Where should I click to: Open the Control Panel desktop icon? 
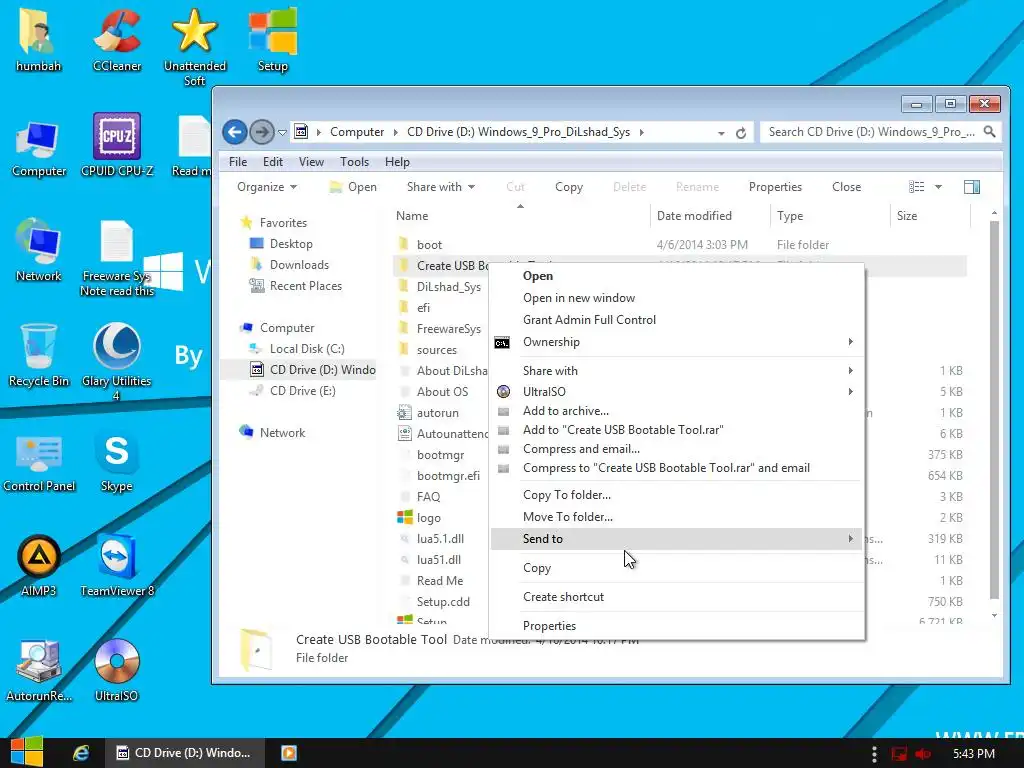[39, 462]
